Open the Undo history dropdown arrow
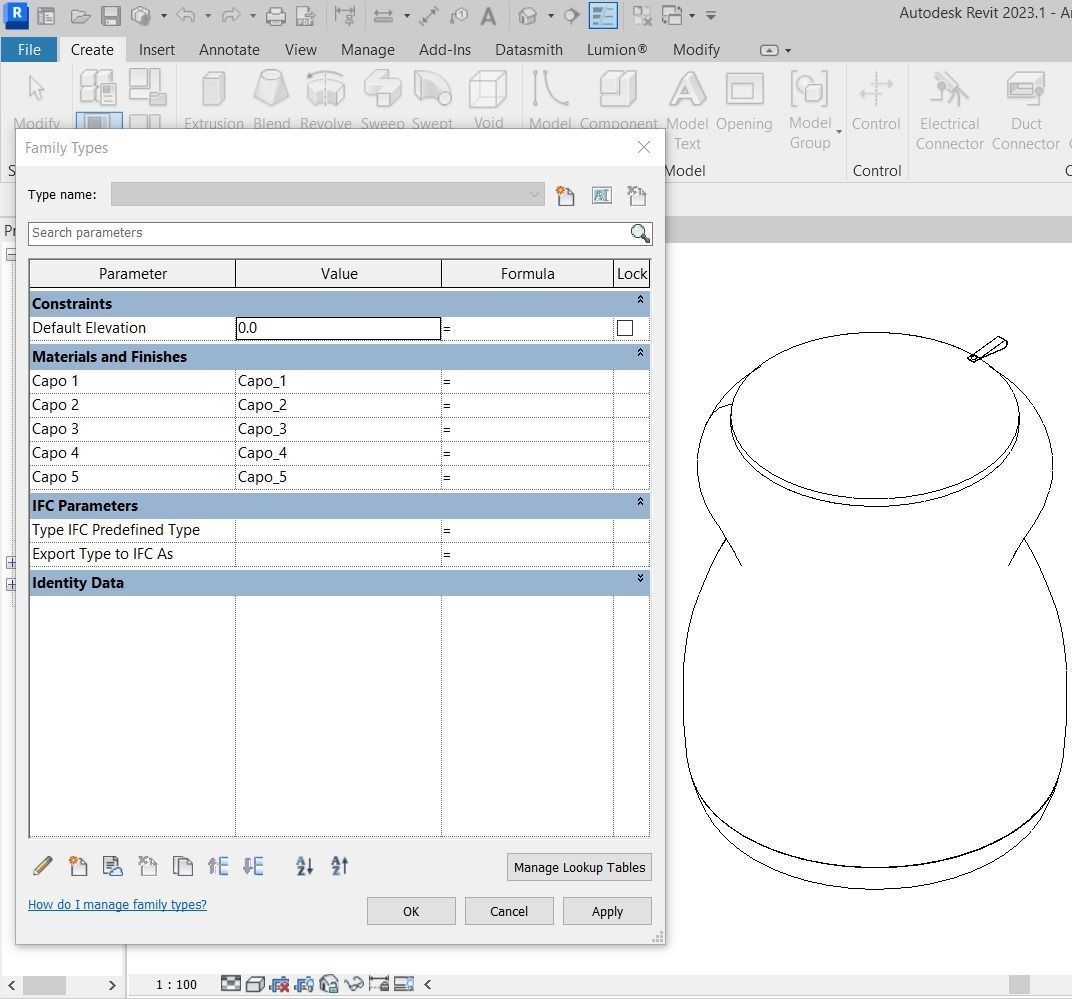 208,15
